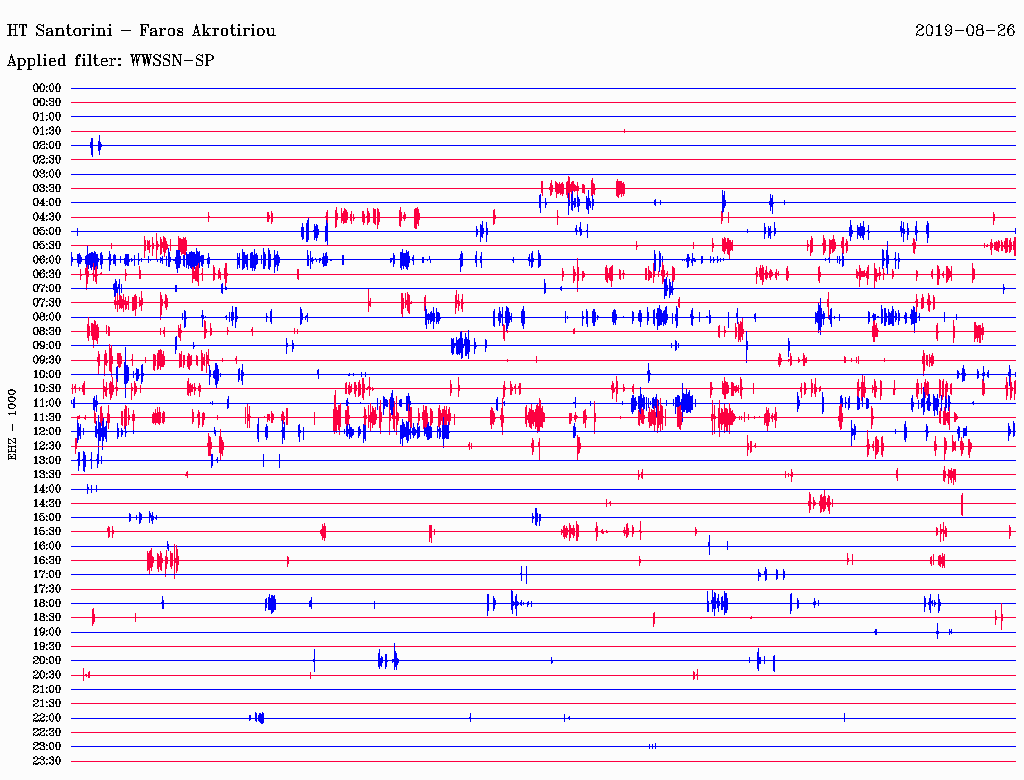The width and height of the screenshot is (1024, 780).
Task: Select the 13:30 time label
Action: click(x=46, y=474)
